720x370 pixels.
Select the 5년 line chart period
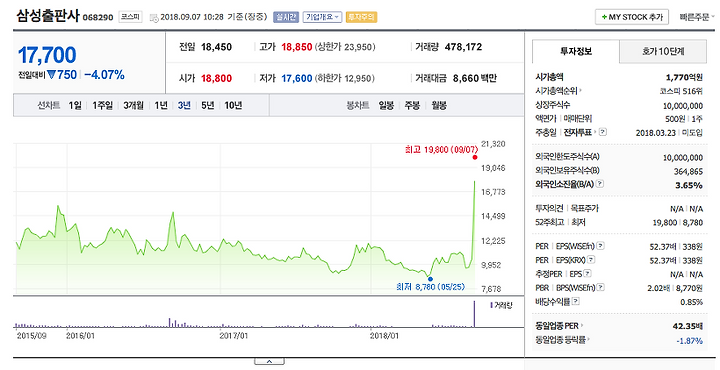click(x=208, y=106)
